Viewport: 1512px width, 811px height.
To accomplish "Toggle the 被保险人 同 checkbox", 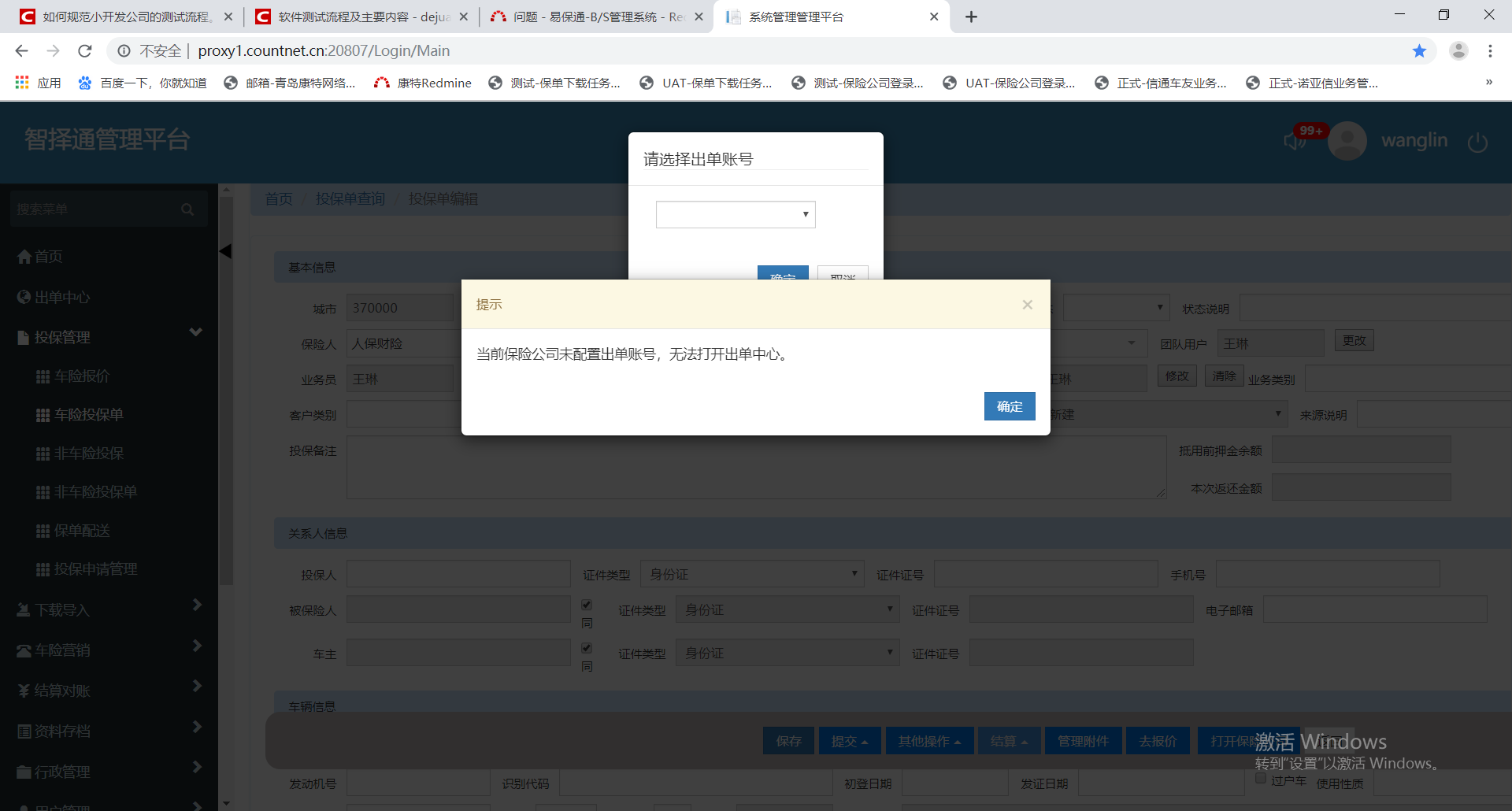I will point(587,605).
